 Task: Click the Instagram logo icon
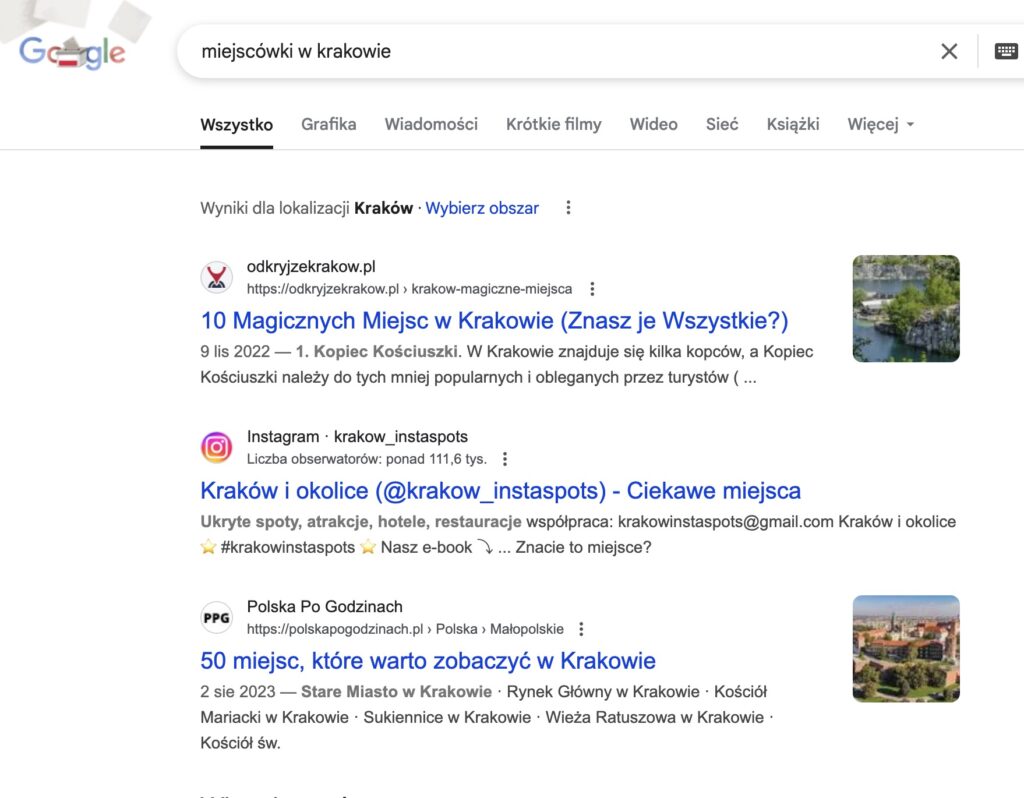pos(217,447)
